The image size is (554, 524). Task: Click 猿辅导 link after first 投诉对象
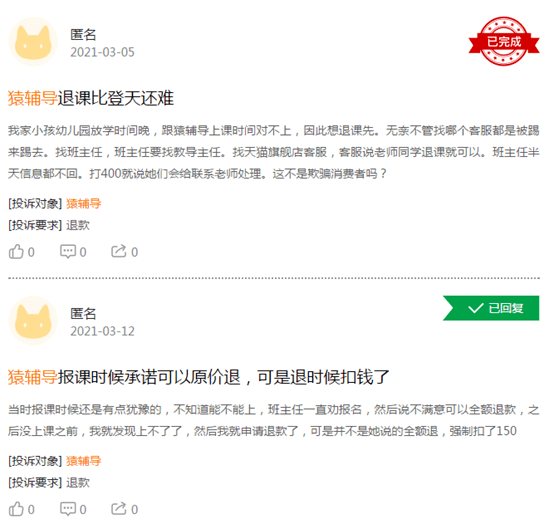tap(83, 204)
